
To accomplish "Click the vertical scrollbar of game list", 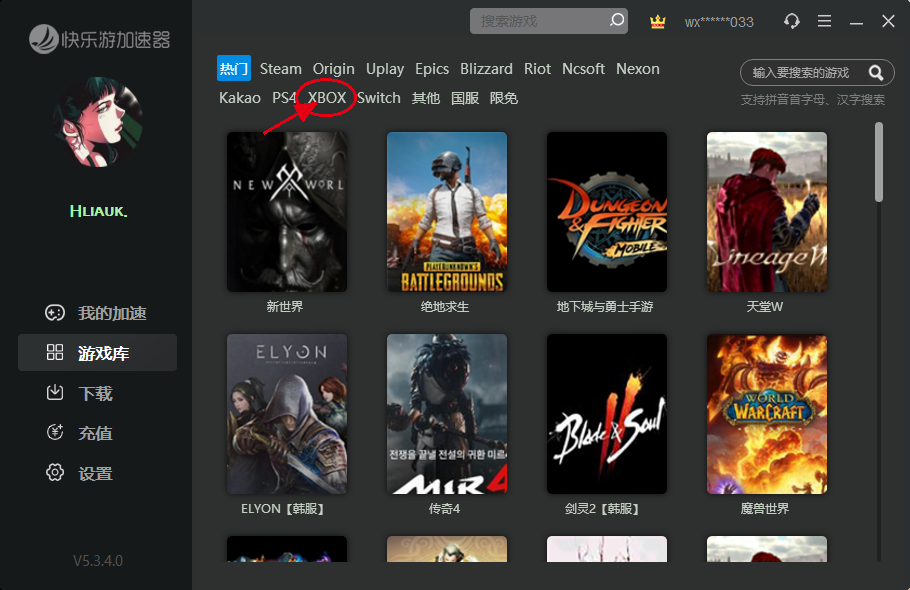I will tap(879, 162).
